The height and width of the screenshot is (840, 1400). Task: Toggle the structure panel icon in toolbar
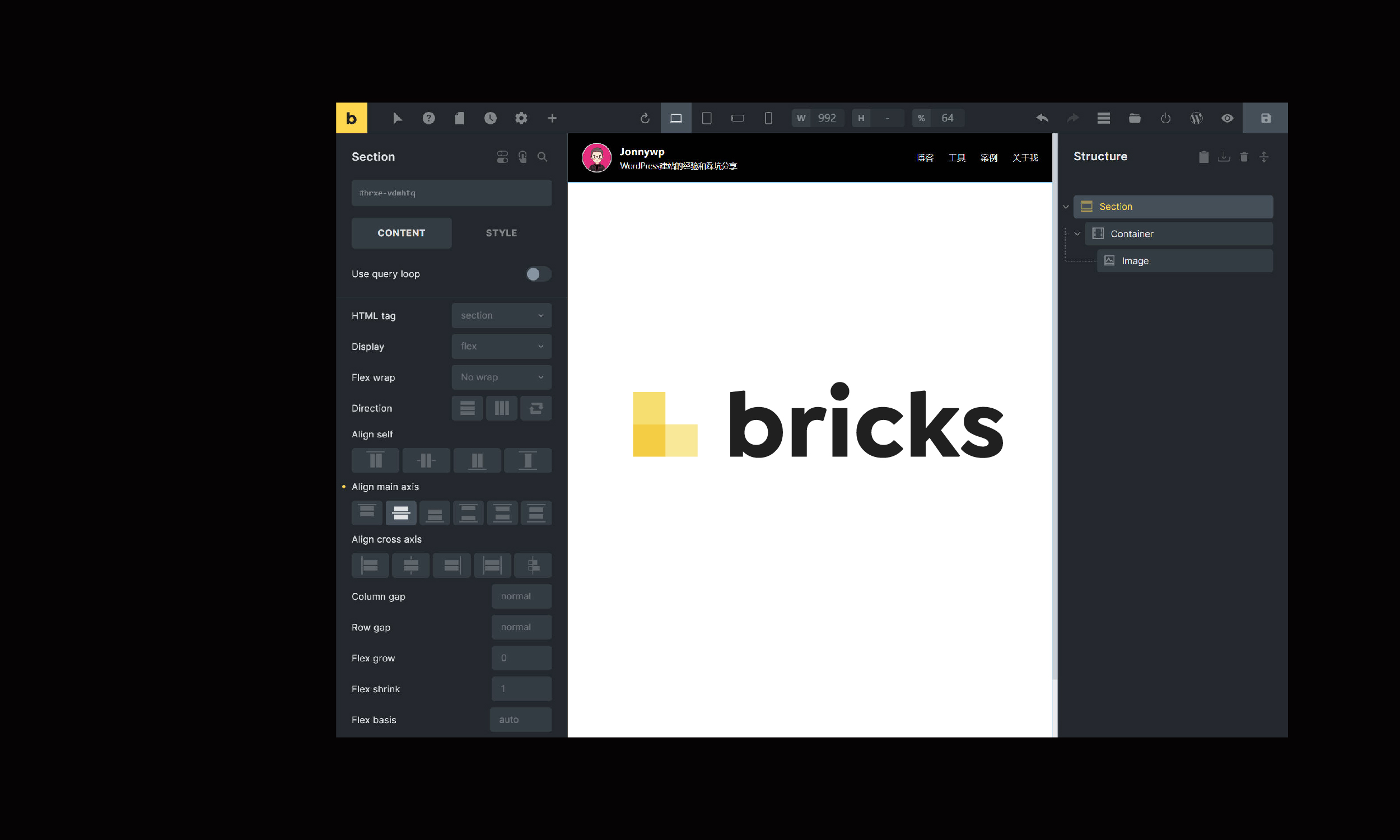click(x=1103, y=118)
